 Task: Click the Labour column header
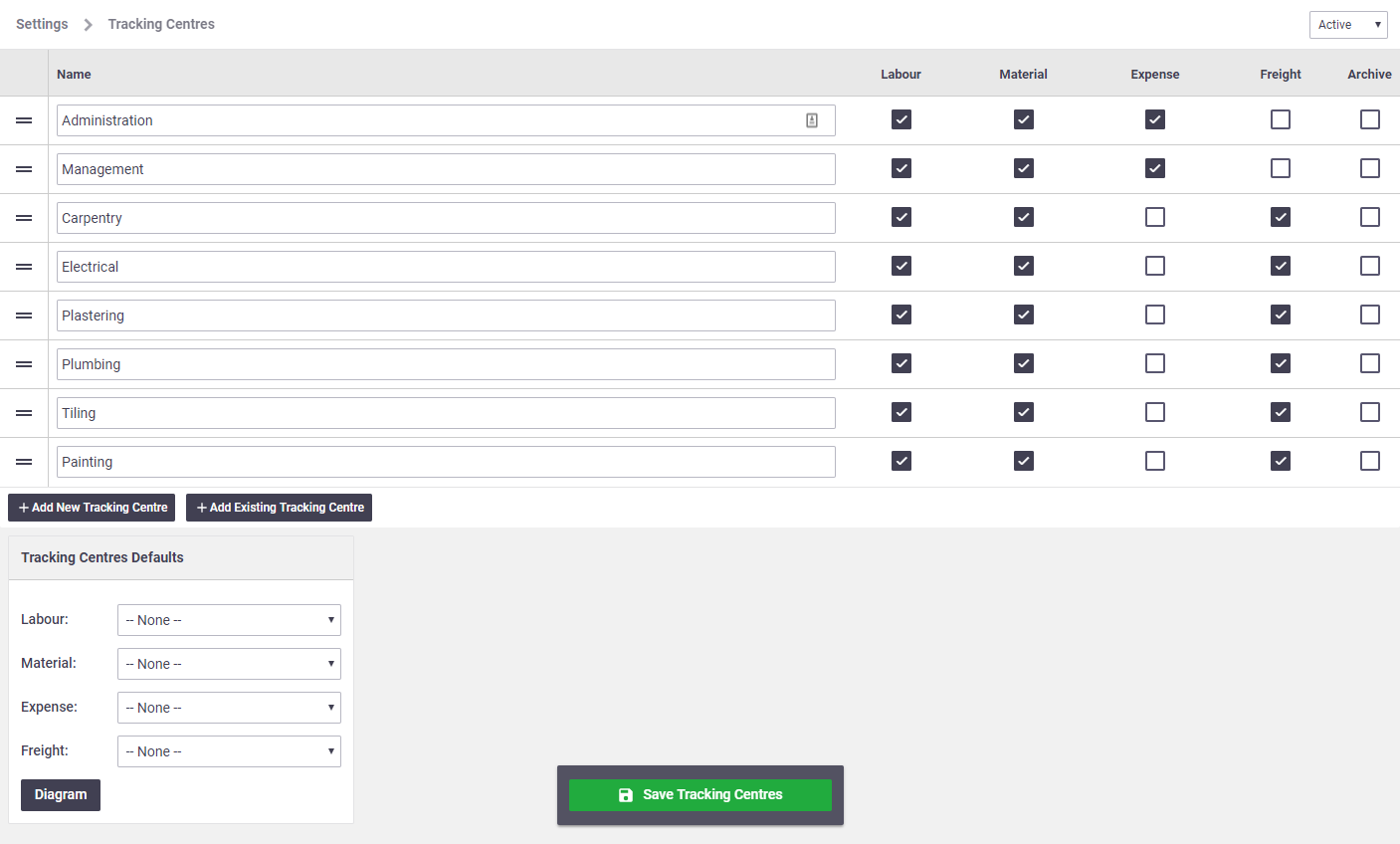point(901,75)
